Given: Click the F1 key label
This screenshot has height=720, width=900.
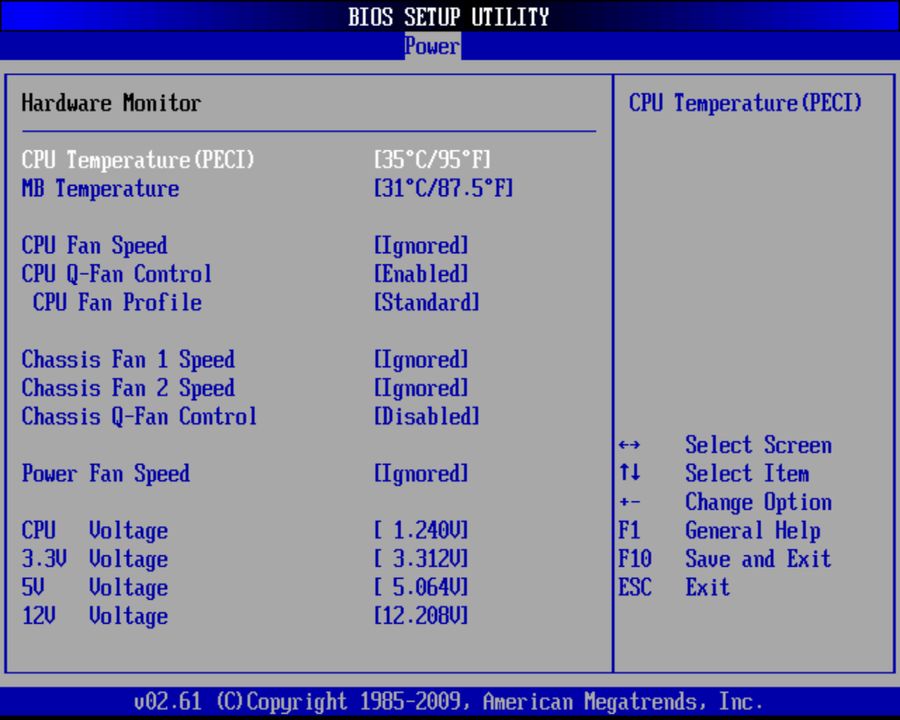Looking at the screenshot, I should pos(630,530).
